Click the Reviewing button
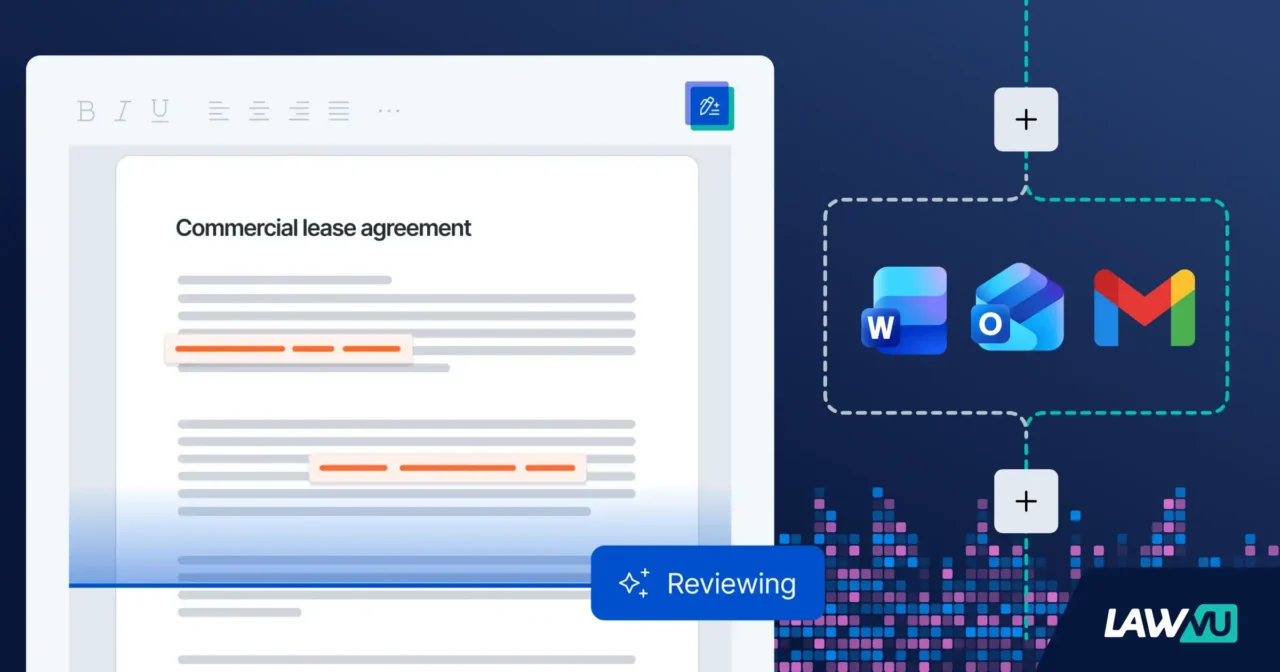The image size is (1280, 672). click(x=708, y=583)
